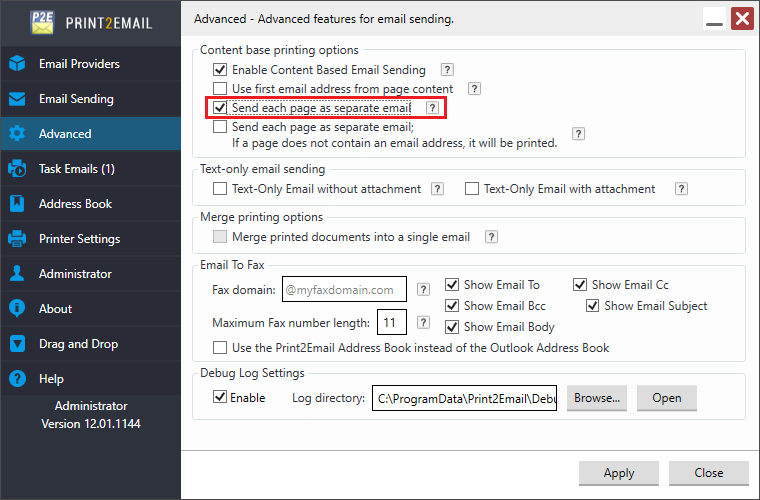Open help for Use first email address option
Image resolution: width=760 pixels, height=500 pixels.
click(474, 89)
